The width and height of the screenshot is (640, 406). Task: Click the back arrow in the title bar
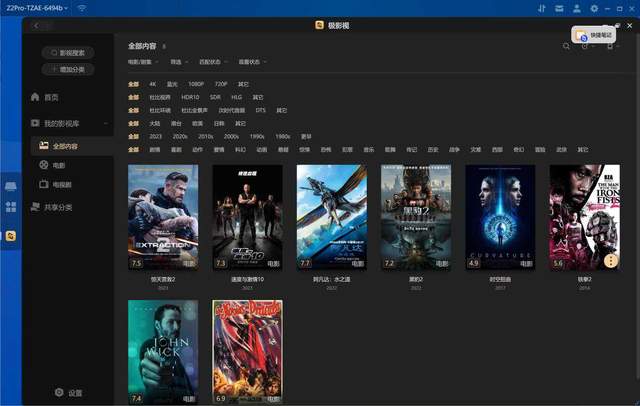point(36,26)
